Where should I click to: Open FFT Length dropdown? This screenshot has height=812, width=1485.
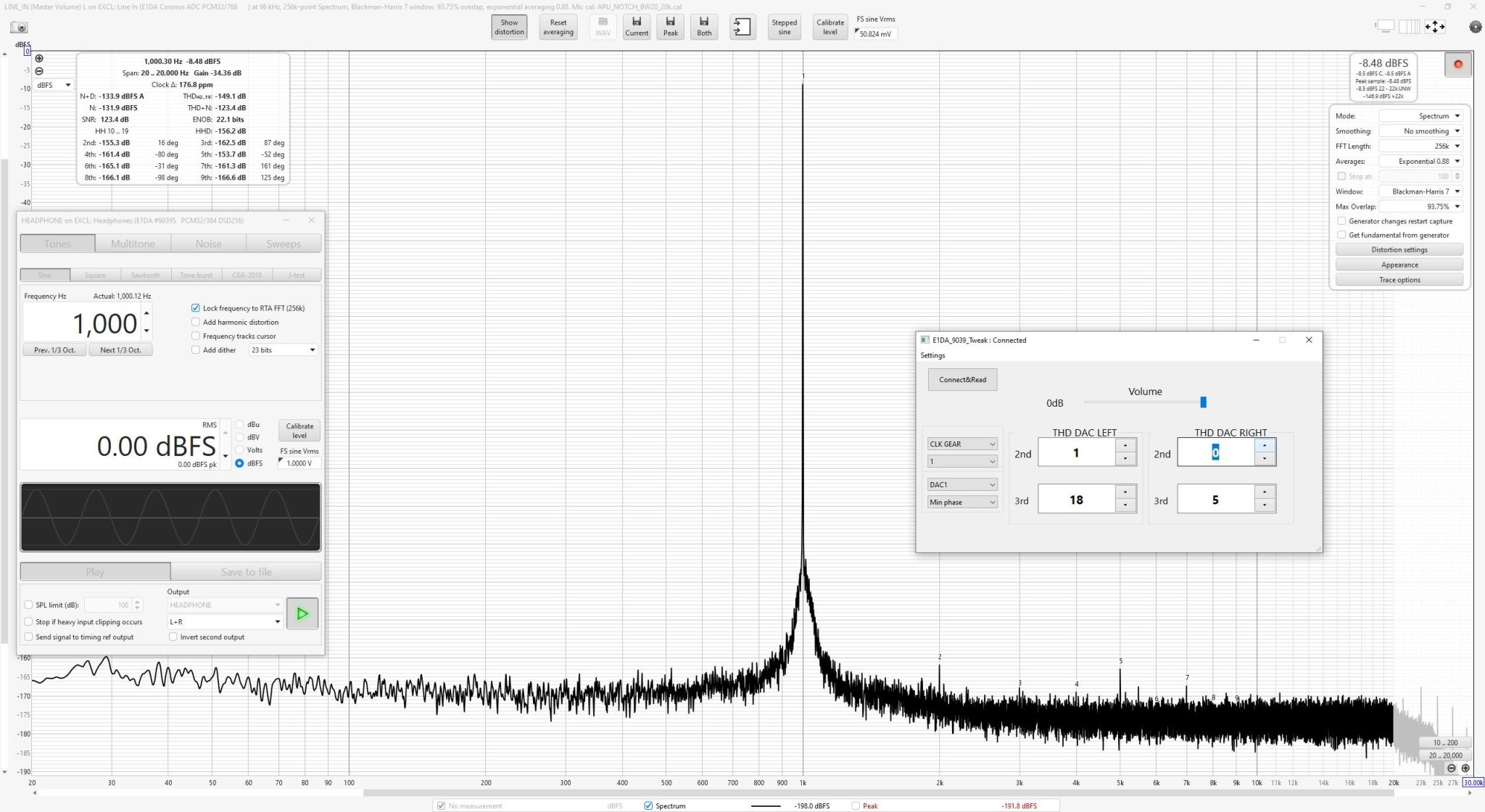[1421, 146]
